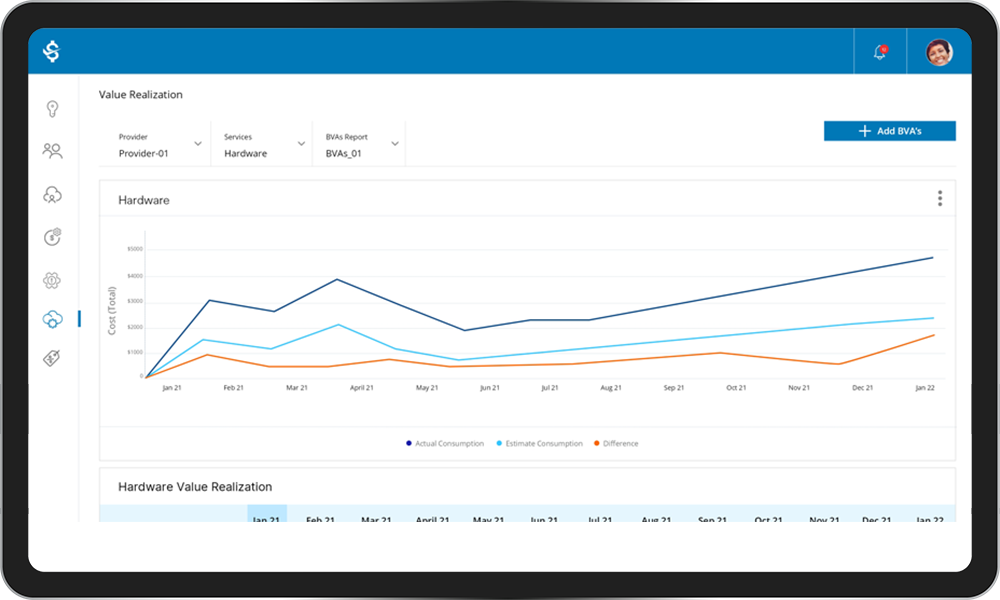Click the $5000 y-axis label
Screen dimensions: 1000x600
[135, 249]
